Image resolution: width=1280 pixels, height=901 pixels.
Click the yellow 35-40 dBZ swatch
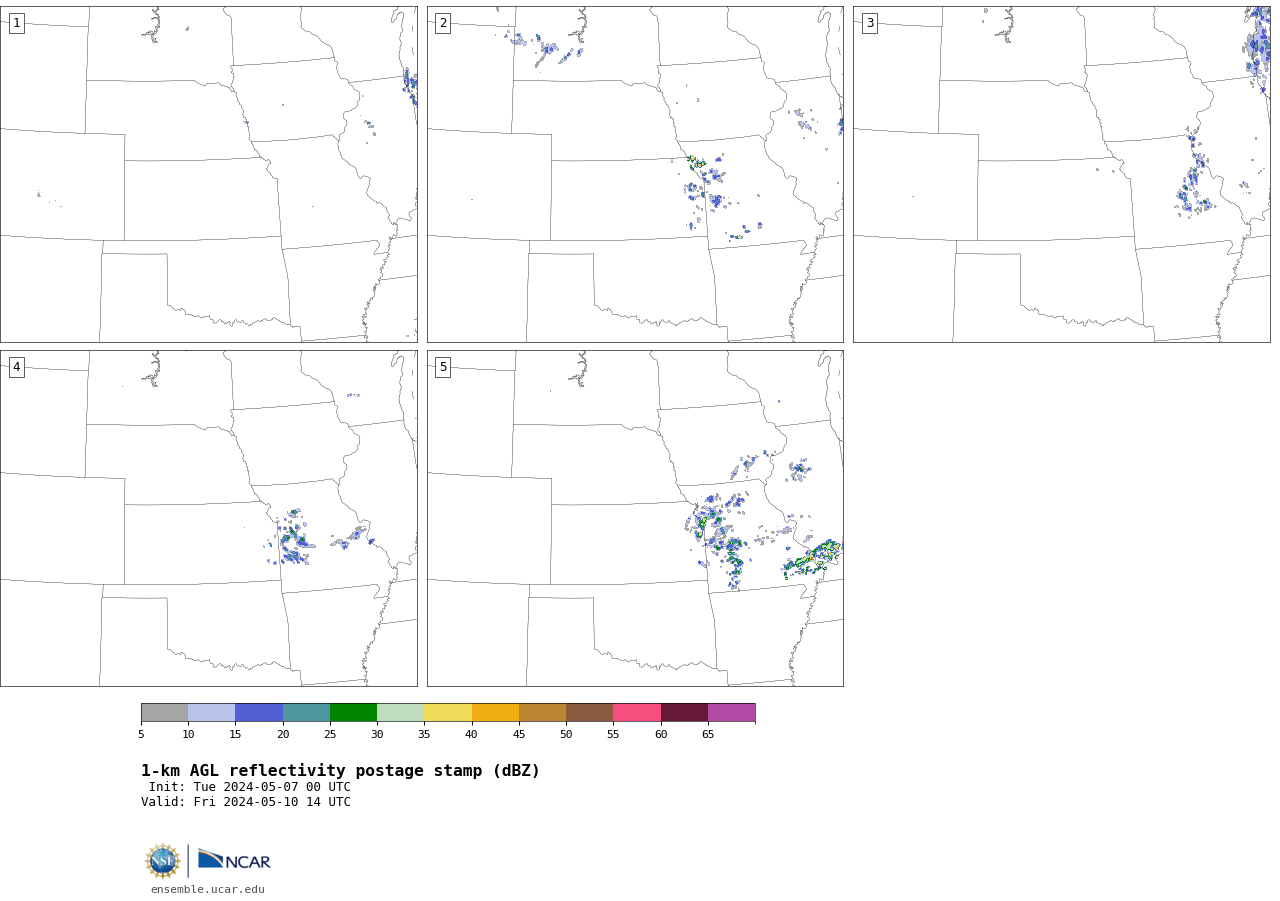point(448,712)
